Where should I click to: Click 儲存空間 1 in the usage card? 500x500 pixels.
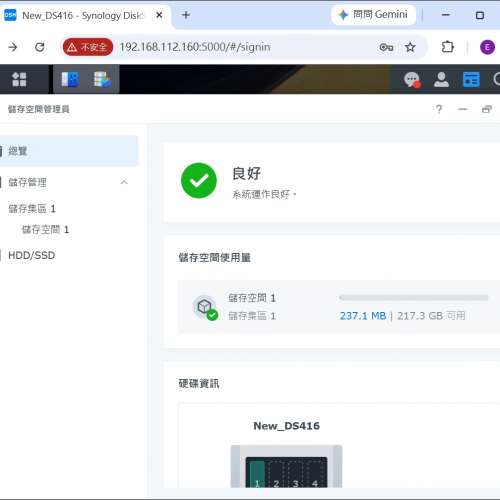coord(252,298)
